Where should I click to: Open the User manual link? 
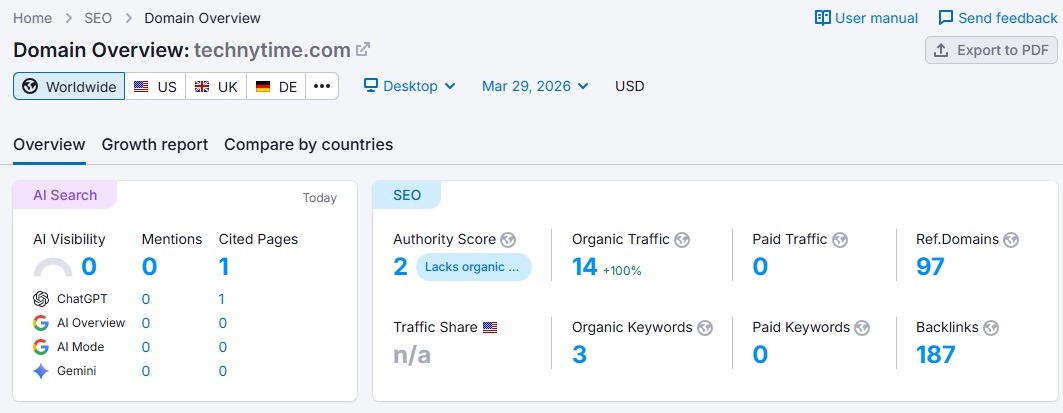866,18
